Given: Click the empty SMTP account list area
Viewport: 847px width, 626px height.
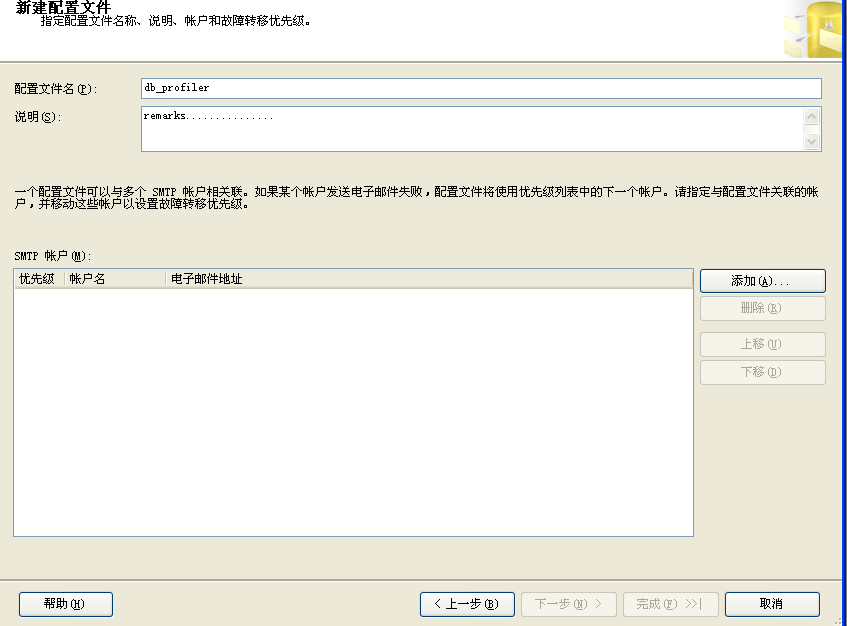Looking at the screenshot, I should click(352, 410).
